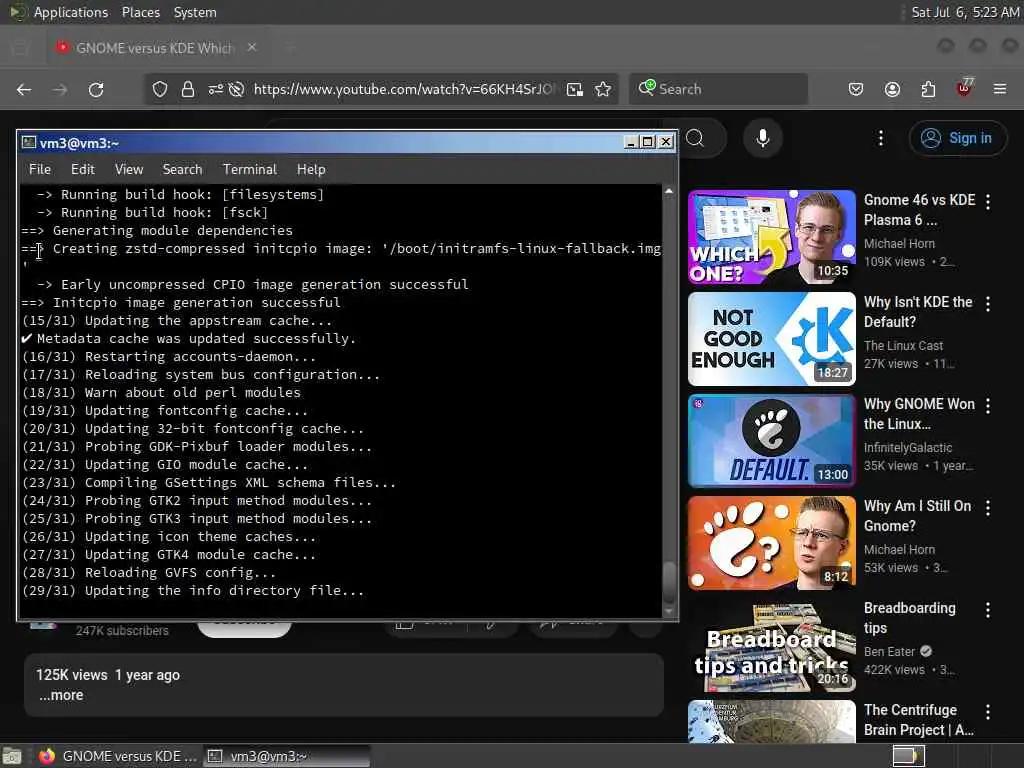Open InfinitelyGalactic channel link
Screen dimensions: 1024x768
[x=908, y=447]
